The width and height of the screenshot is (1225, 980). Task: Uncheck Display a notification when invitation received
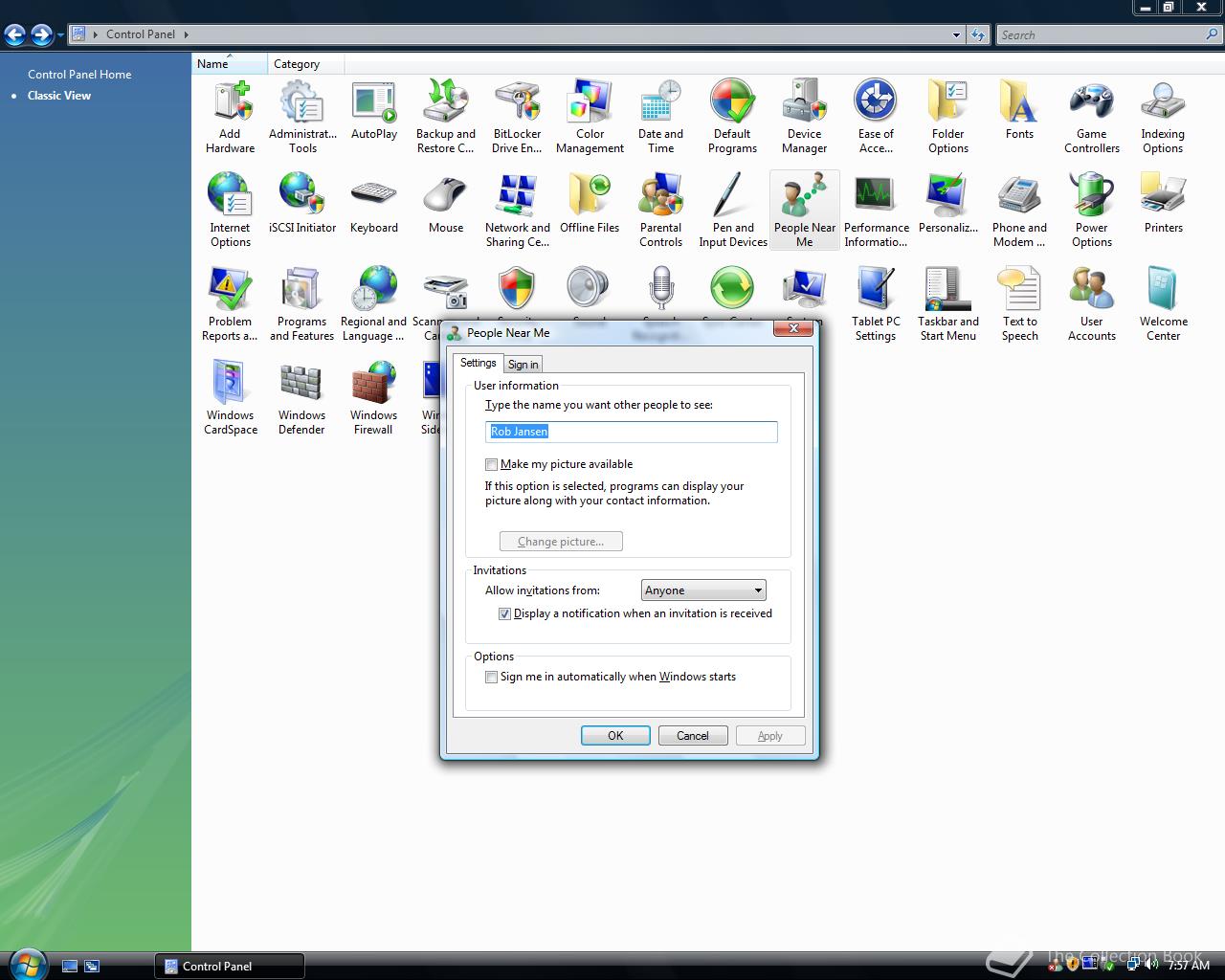pyautogui.click(x=504, y=613)
